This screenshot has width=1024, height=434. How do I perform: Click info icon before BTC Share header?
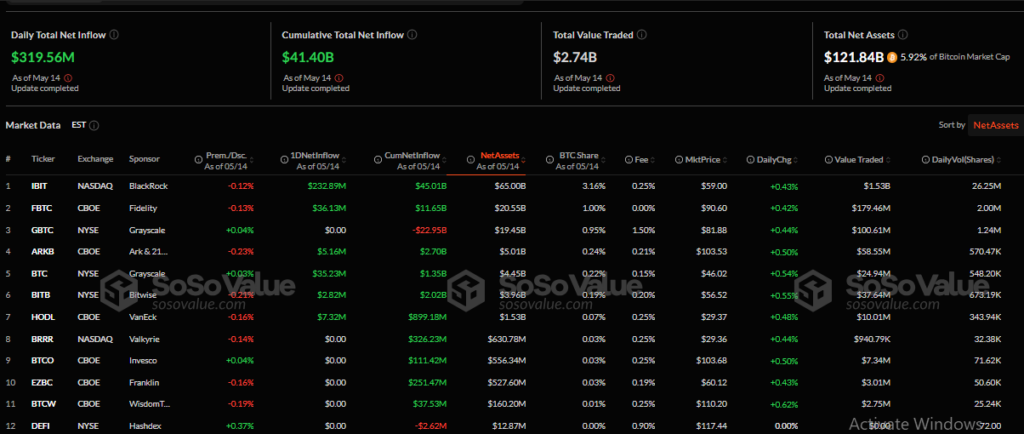(551, 160)
